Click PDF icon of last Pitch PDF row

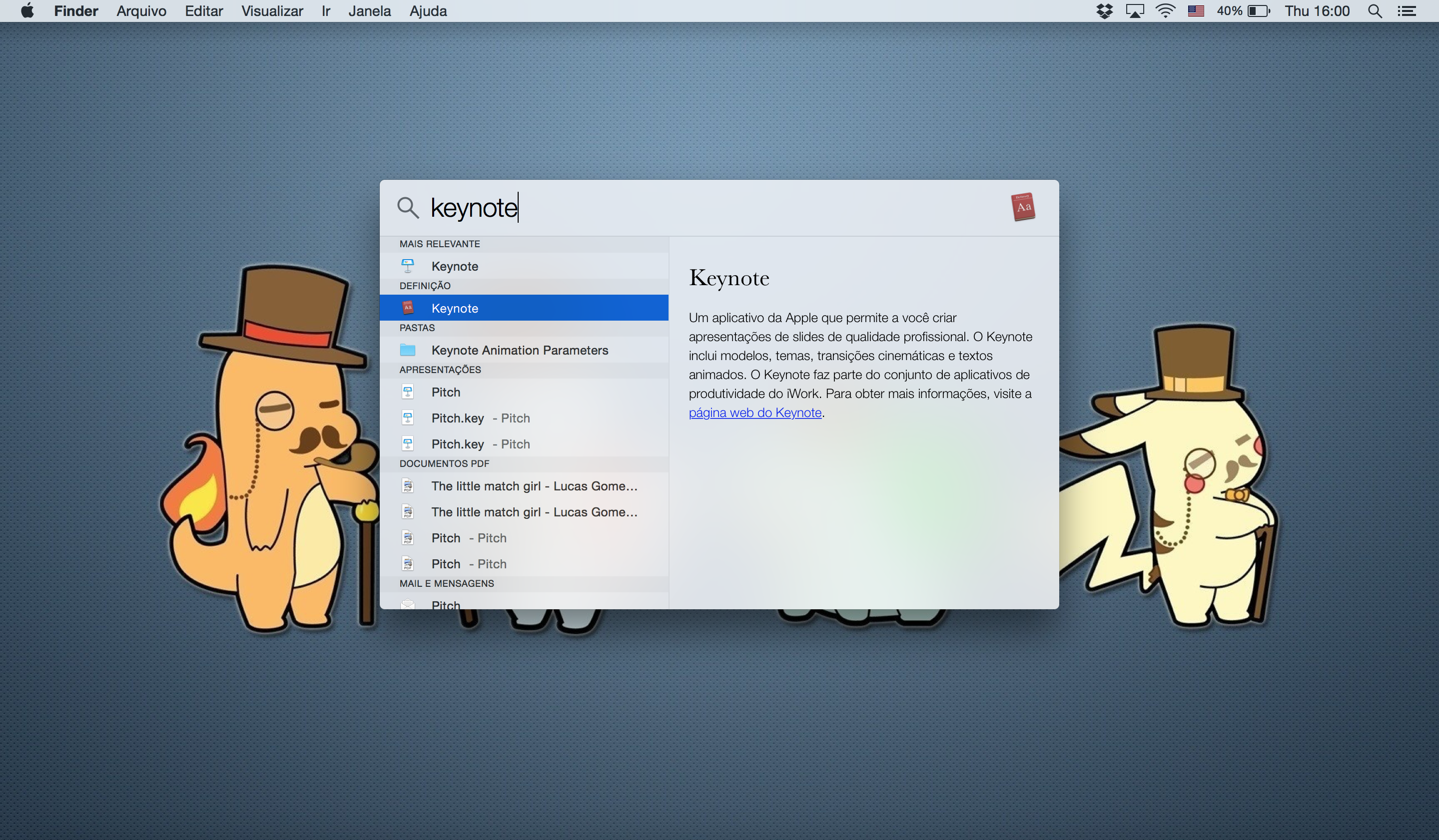coord(408,564)
